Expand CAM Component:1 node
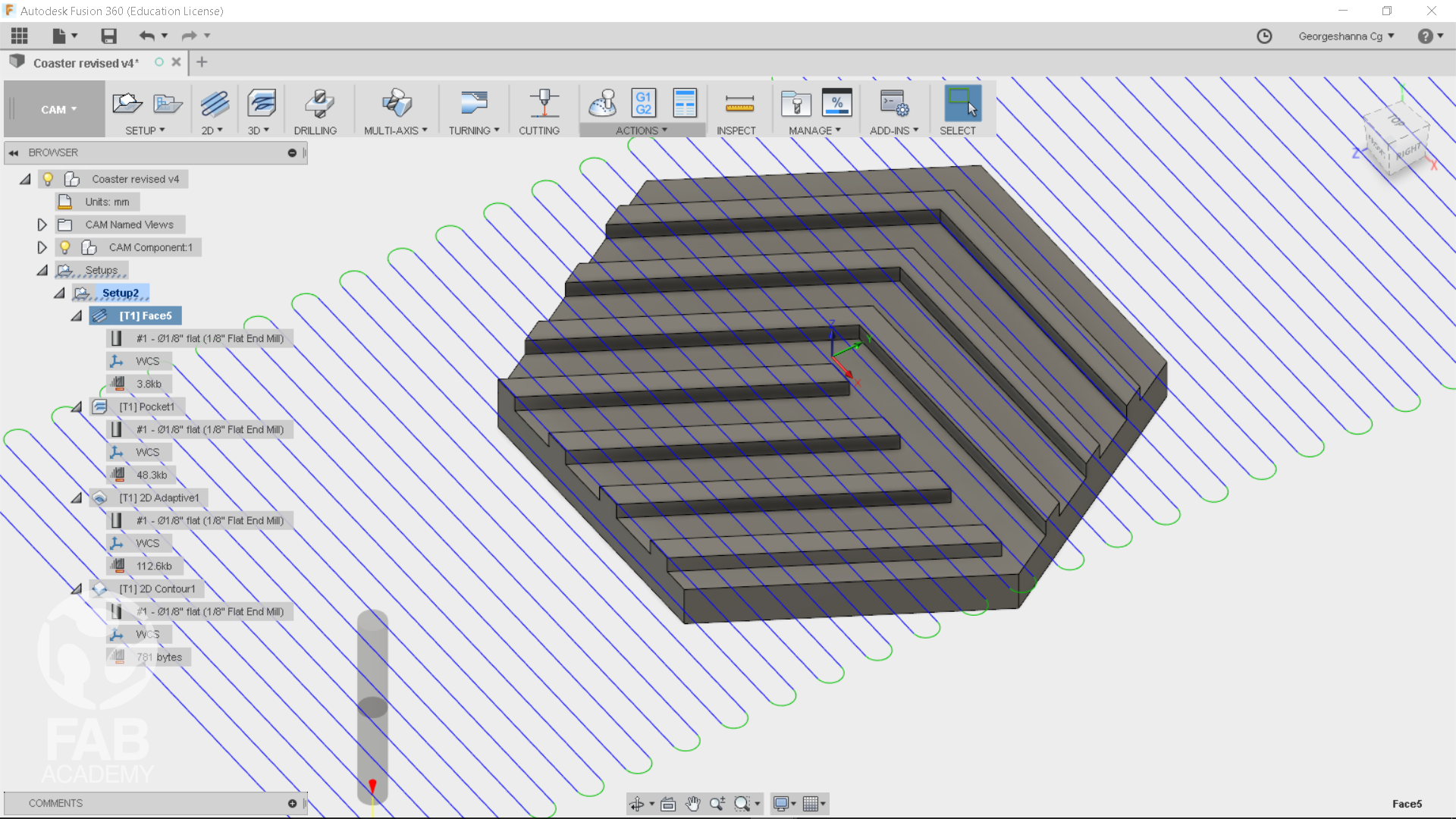Image resolution: width=1456 pixels, height=819 pixels. click(x=42, y=247)
